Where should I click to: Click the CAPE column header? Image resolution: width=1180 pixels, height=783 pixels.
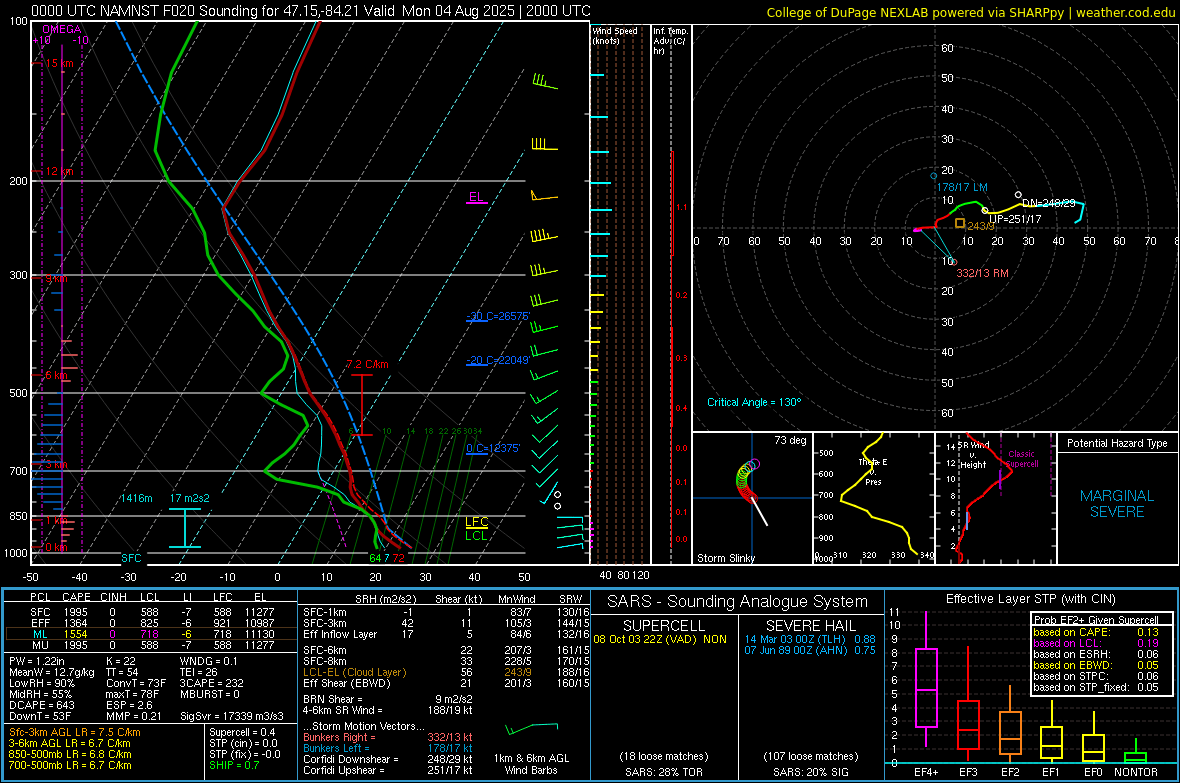[76, 598]
